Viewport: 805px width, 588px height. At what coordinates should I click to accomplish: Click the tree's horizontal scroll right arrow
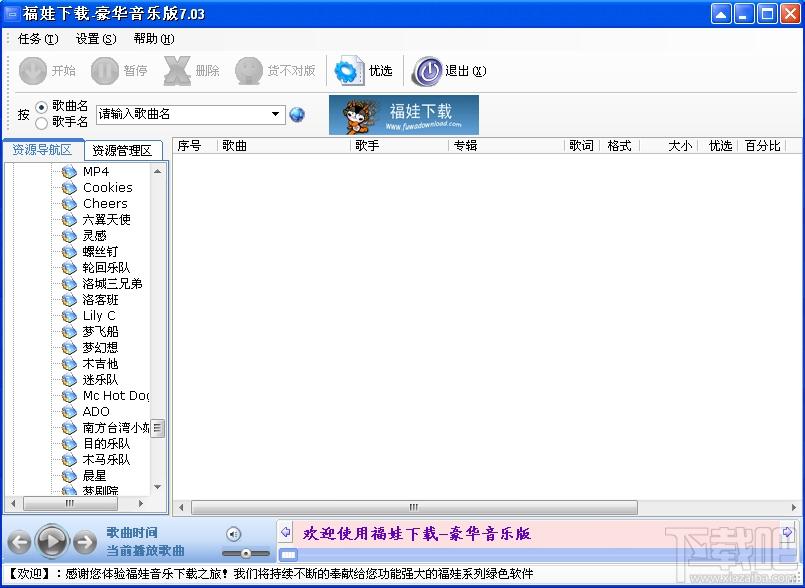[x=141, y=504]
